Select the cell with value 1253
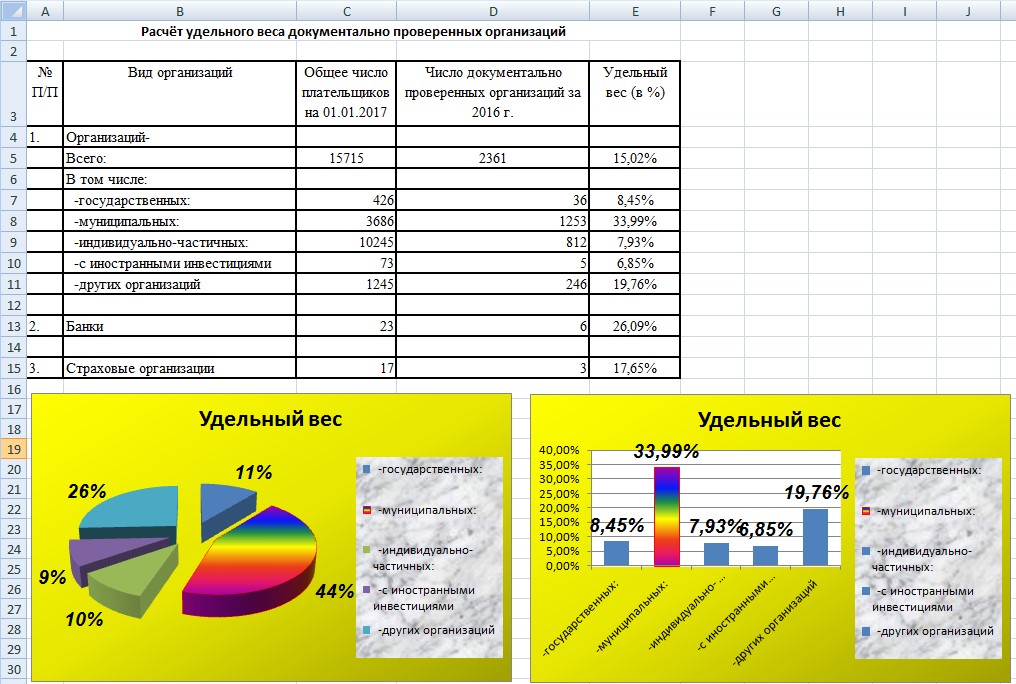The height and width of the screenshot is (684, 1016). click(492, 221)
